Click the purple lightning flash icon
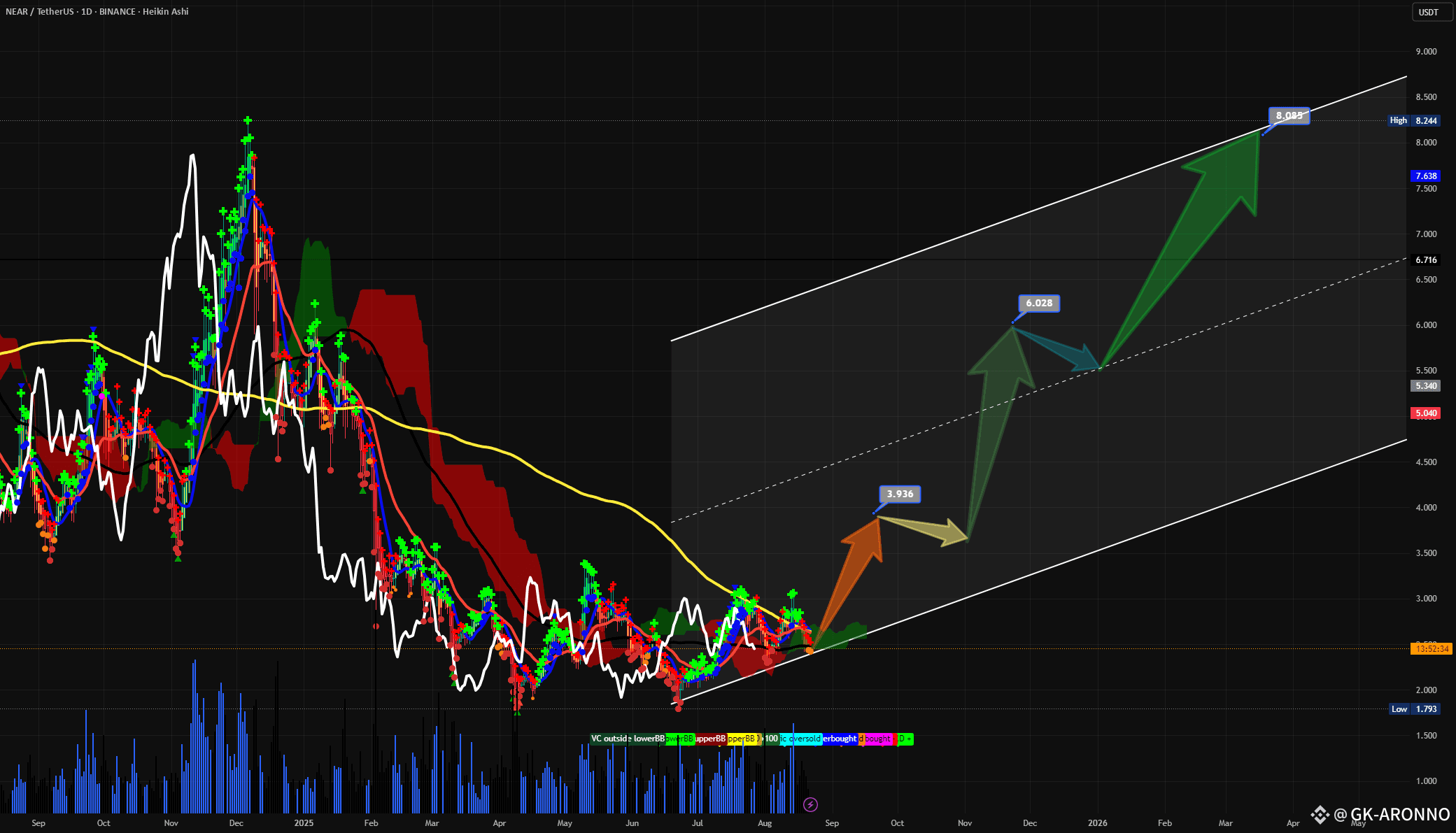The height and width of the screenshot is (833, 1456). 810,805
